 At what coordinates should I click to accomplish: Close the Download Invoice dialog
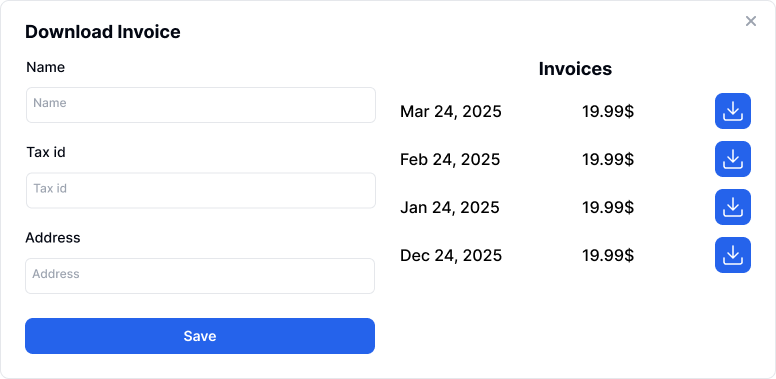[751, 21]
